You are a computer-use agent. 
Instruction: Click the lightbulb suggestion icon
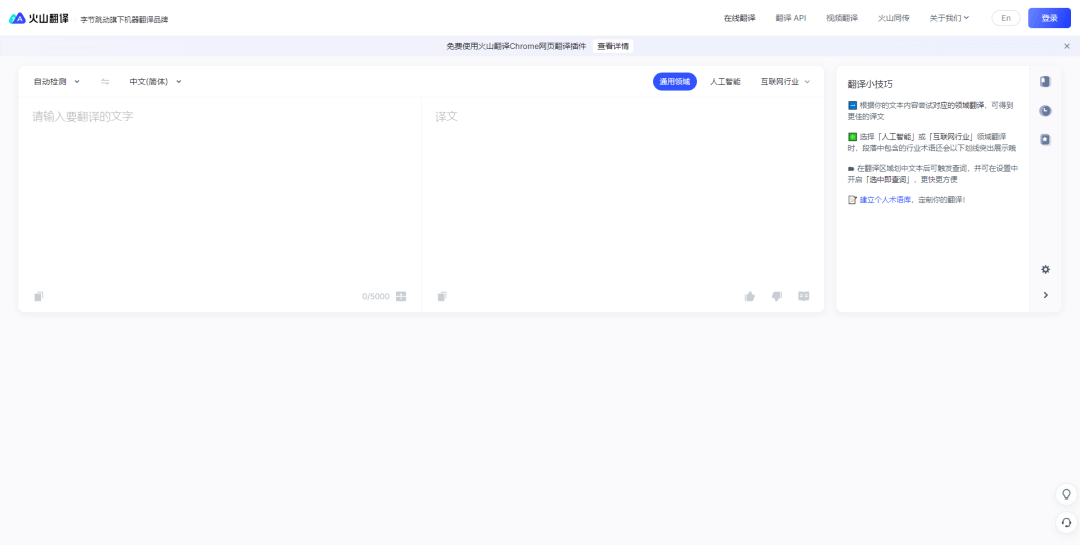(x=1066, y=494)
